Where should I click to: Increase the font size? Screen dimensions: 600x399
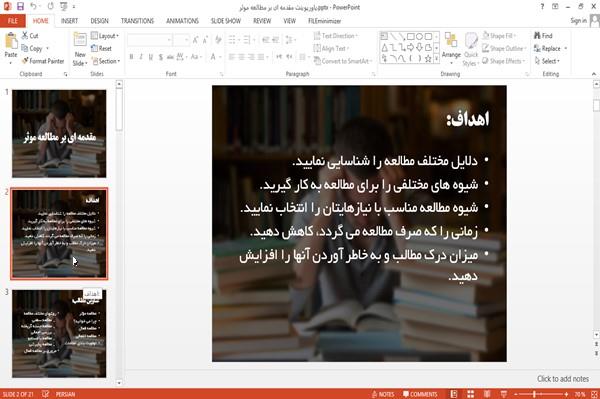click(196, 40)
